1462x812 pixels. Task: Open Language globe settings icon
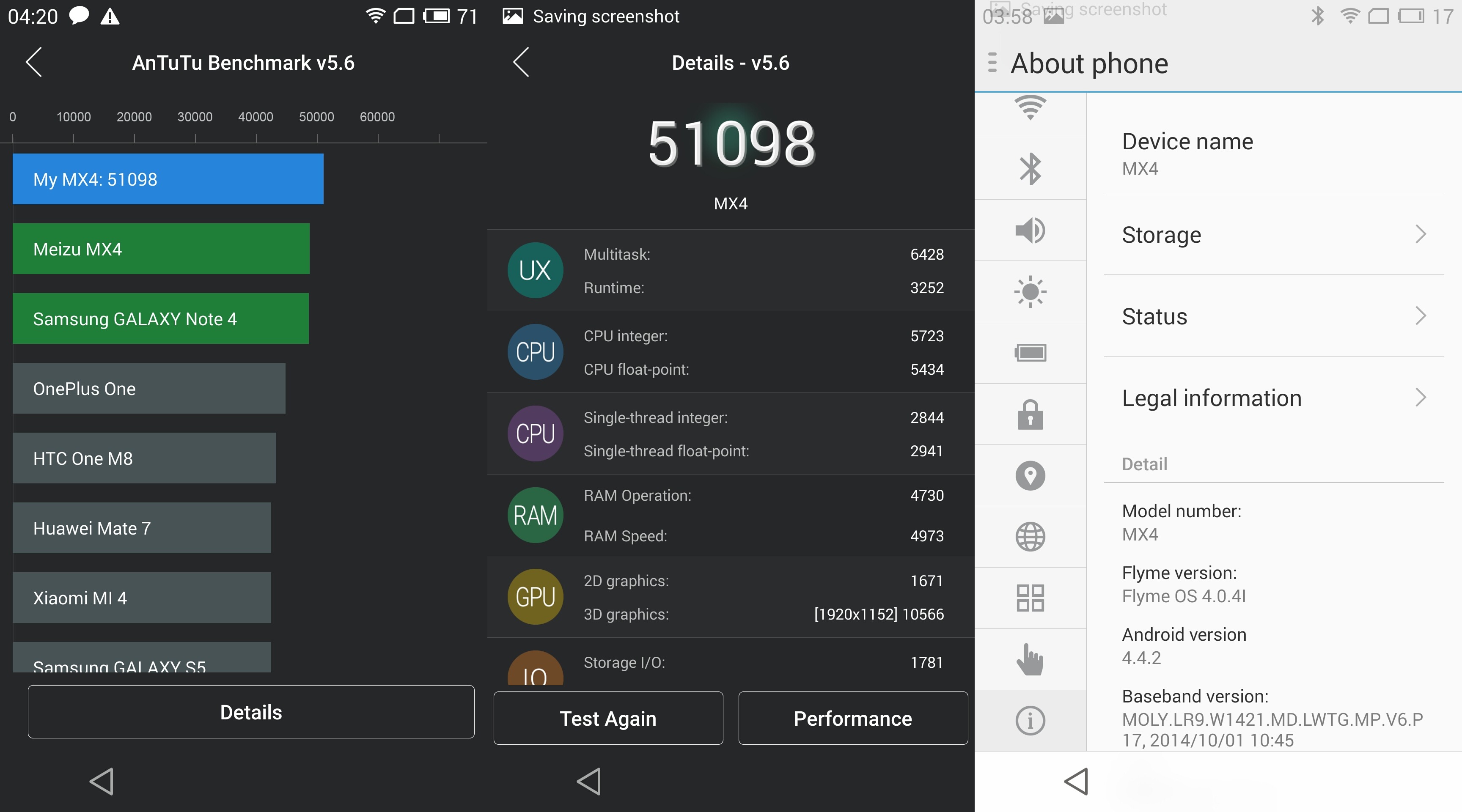point(1030,537)
